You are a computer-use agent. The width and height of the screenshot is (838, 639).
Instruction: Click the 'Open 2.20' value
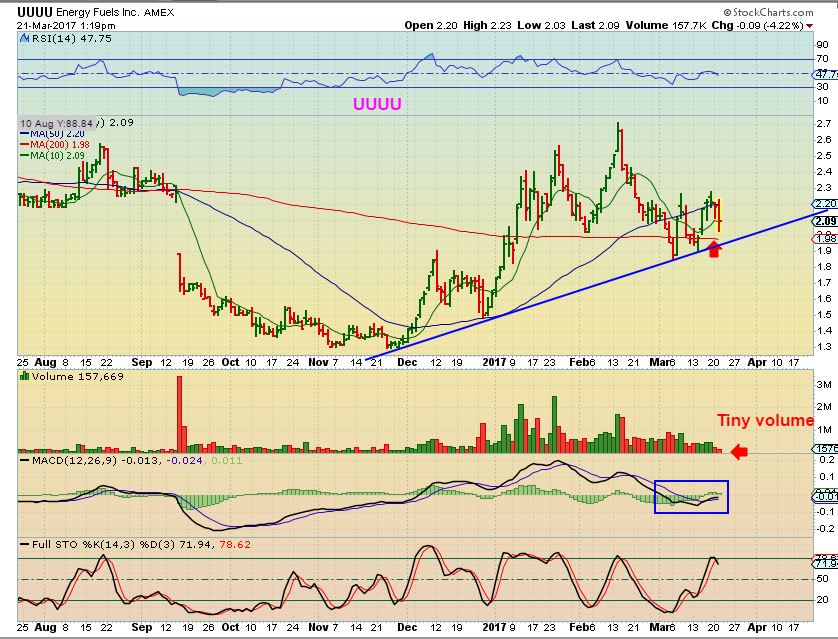point(431,25)
